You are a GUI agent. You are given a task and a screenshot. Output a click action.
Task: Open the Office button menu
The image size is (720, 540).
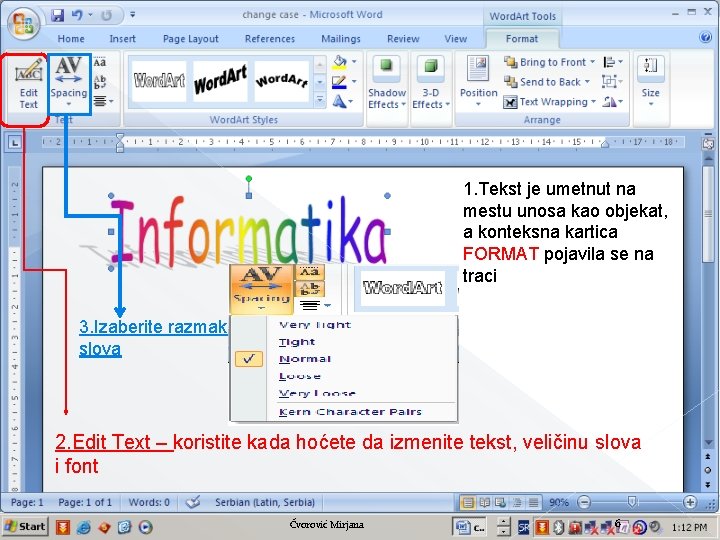(24, 23)
